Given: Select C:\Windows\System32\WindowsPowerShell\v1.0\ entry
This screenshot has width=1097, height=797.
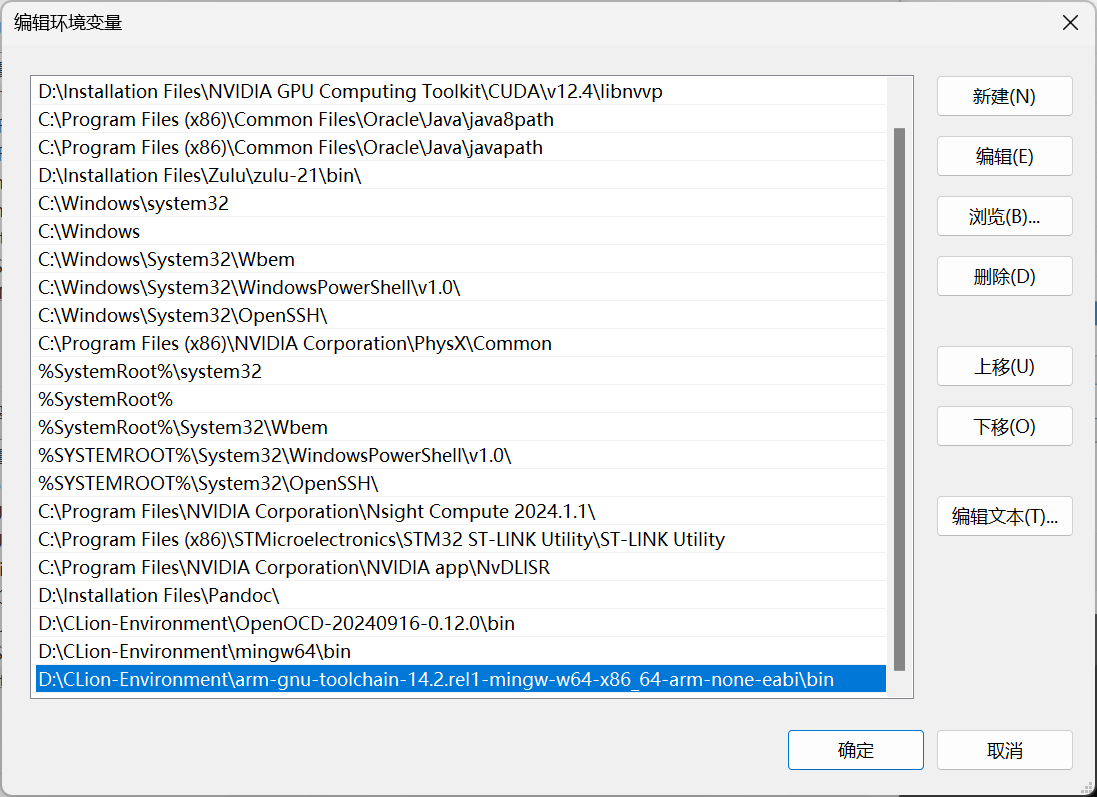Looking at the screenshot, I should point(461,288).
